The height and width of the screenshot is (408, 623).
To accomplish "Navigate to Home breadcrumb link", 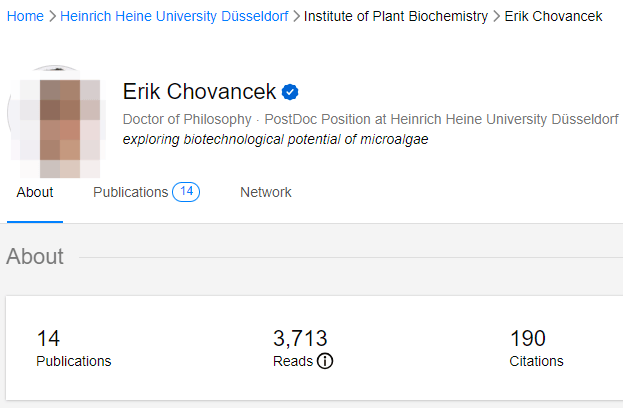I will (25, 16).
